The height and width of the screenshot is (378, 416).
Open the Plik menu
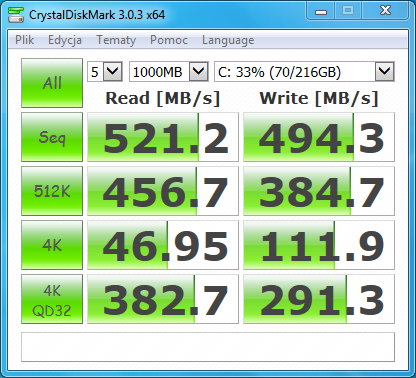(24, 40)
